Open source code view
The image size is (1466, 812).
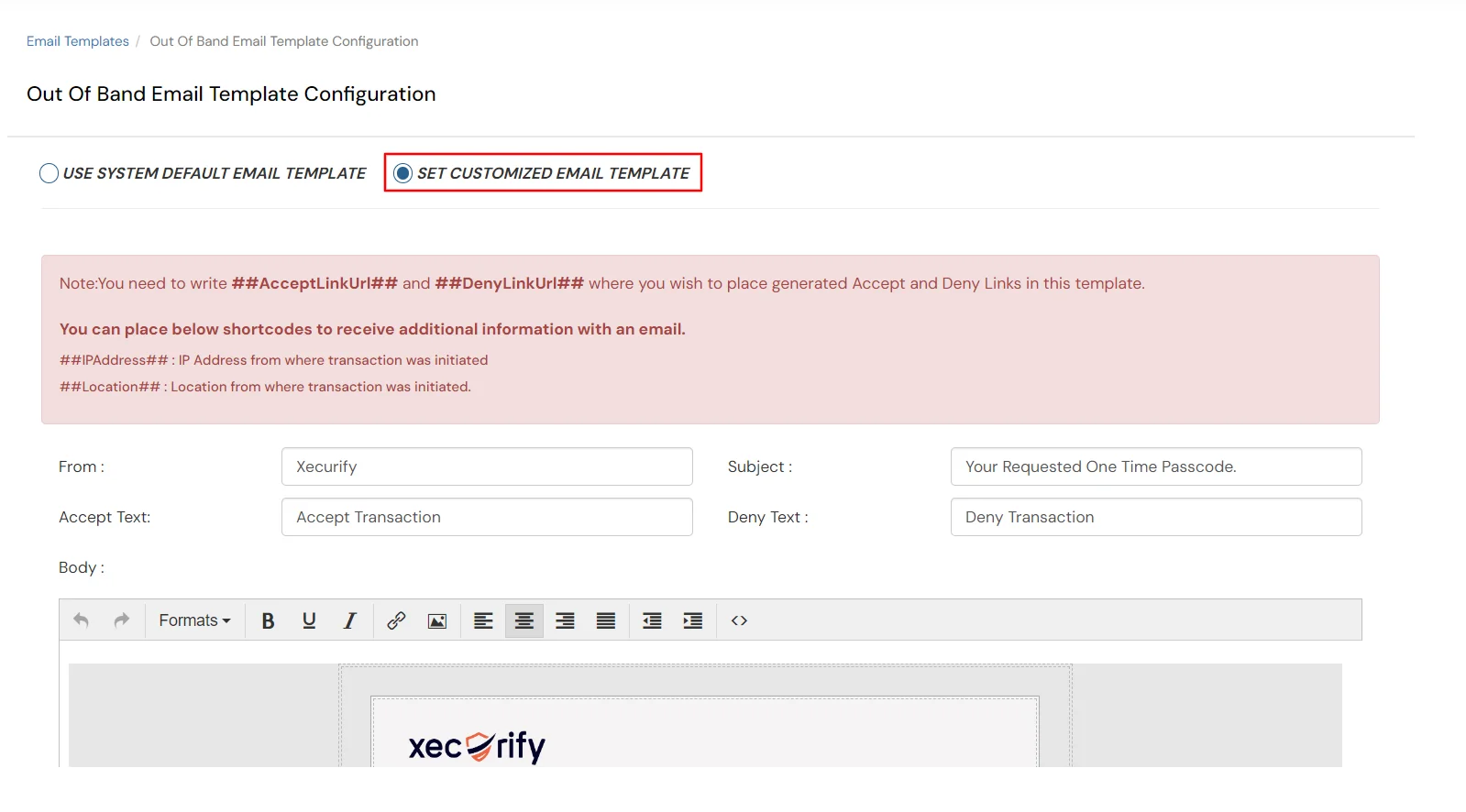pos(739,620)
